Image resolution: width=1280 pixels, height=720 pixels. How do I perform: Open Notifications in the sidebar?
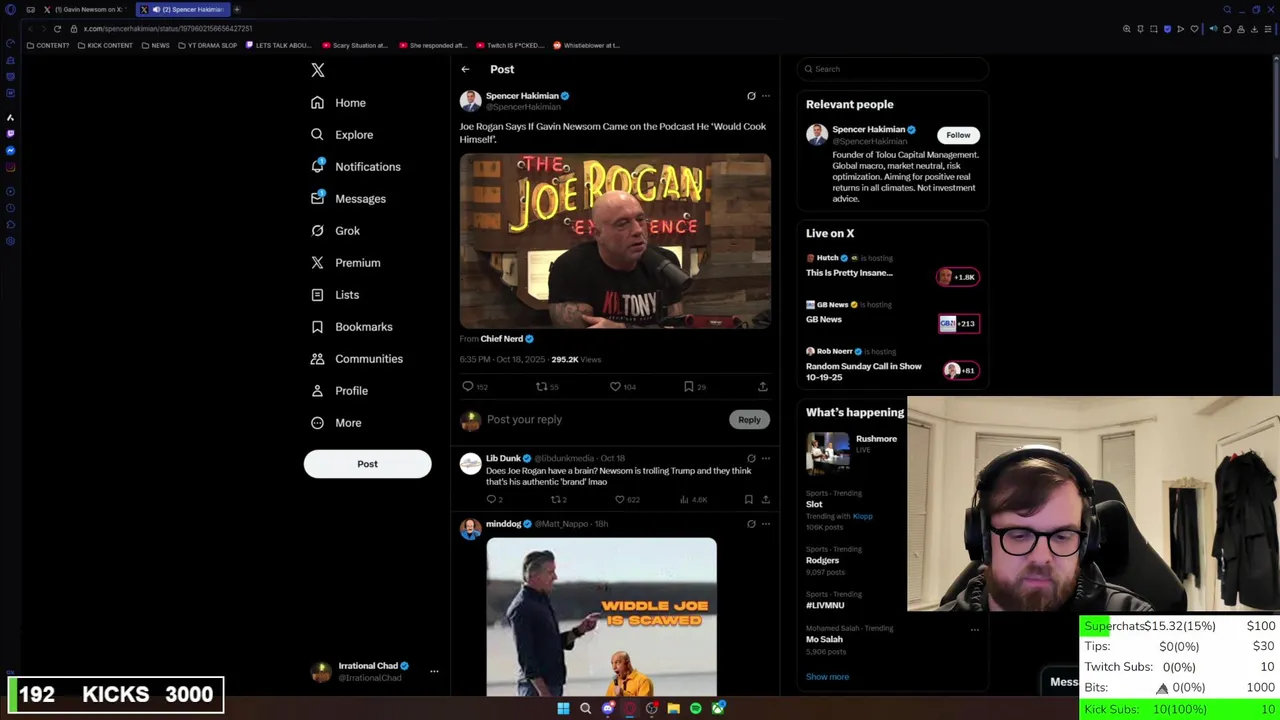(355, 167)
